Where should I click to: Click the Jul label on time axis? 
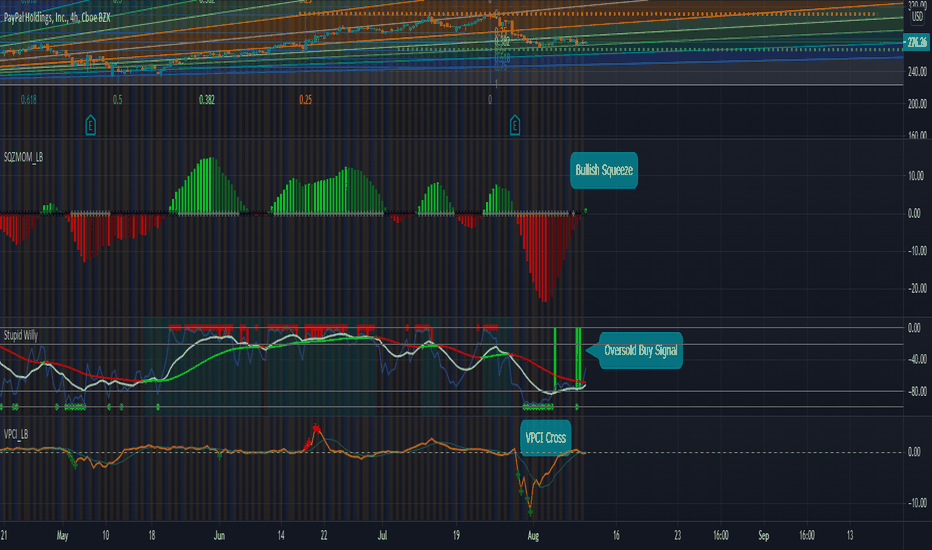point(382,536)
